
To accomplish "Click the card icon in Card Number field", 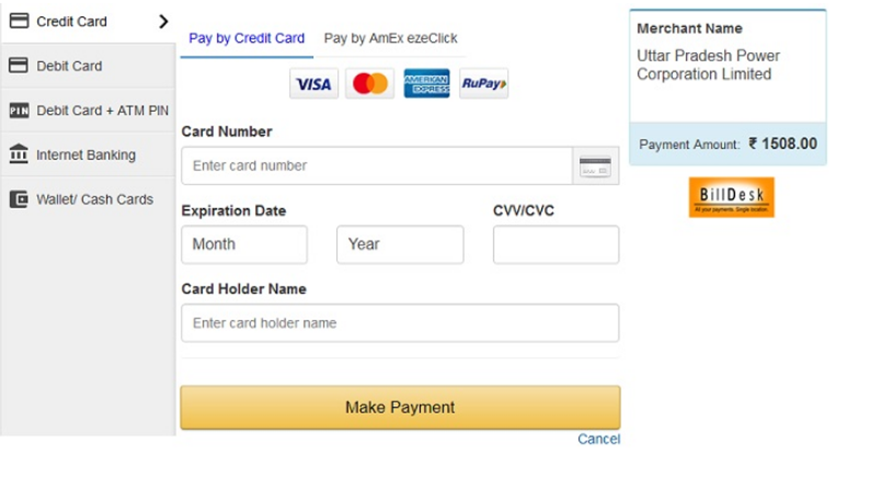I will (x=596, y=167).
